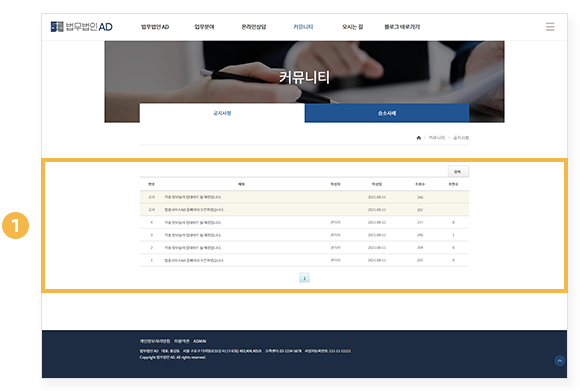Click the 커뮤니티 banner heading

coord(304,77)
